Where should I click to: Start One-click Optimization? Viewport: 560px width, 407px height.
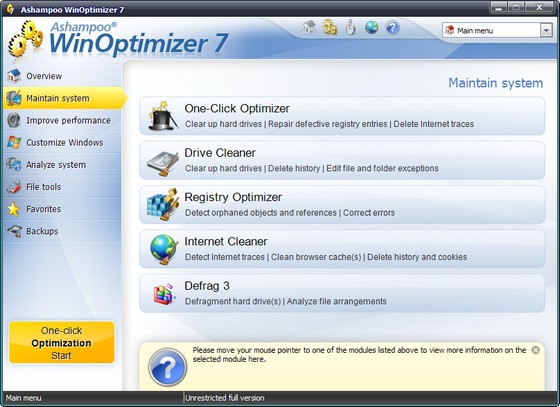point(61,342)
